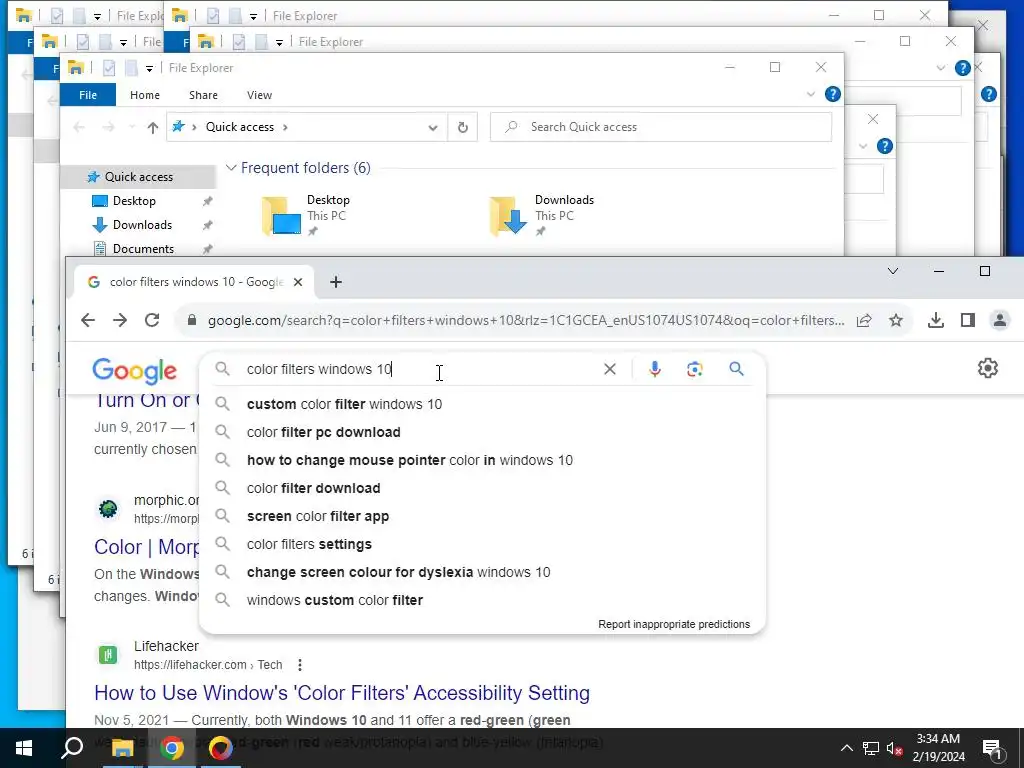Open a new Chrome tab
This screenshot has height=768, width=1024.
(x=336, y=282)
